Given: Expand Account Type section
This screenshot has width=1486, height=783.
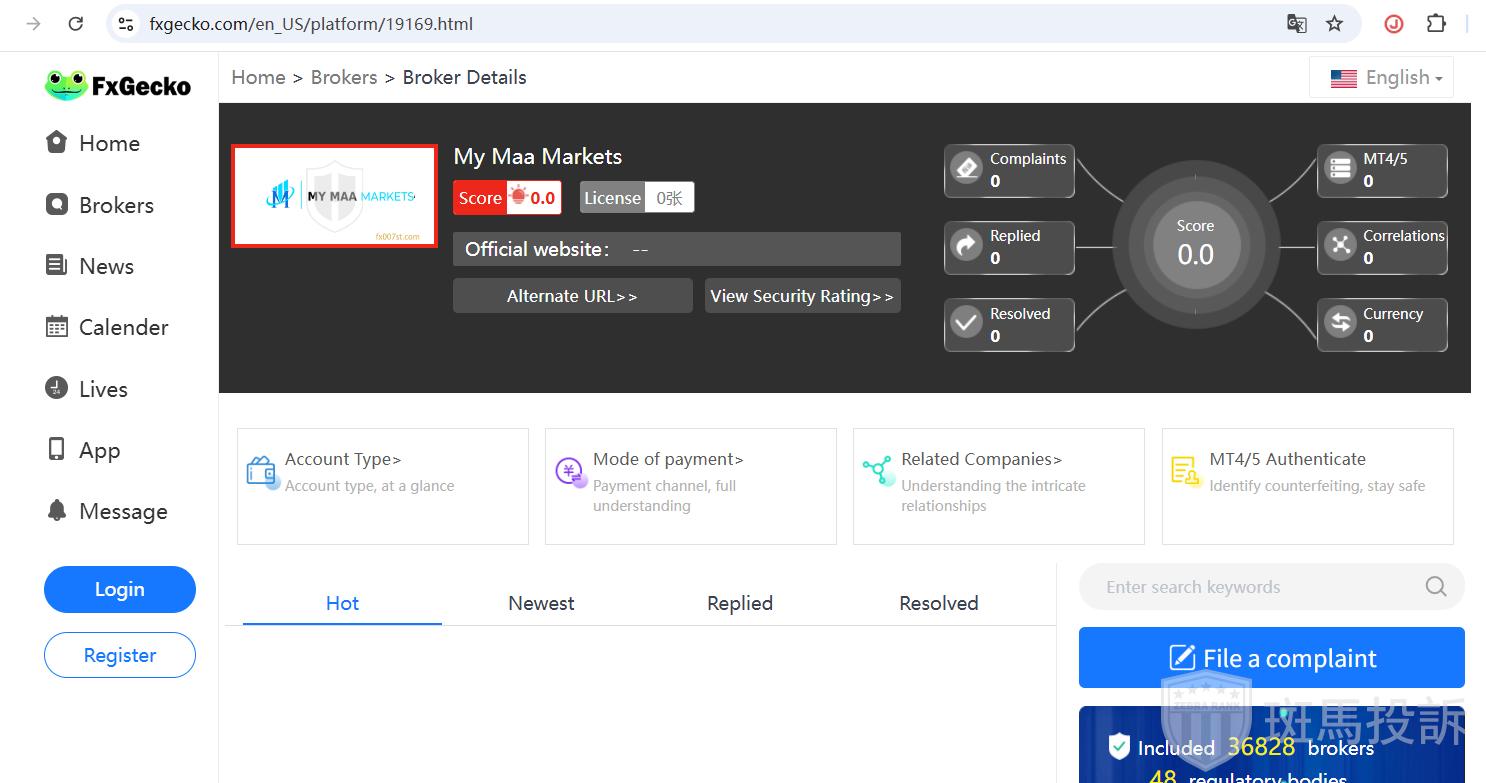Looking at the screenshot, I should click(343, 460).
